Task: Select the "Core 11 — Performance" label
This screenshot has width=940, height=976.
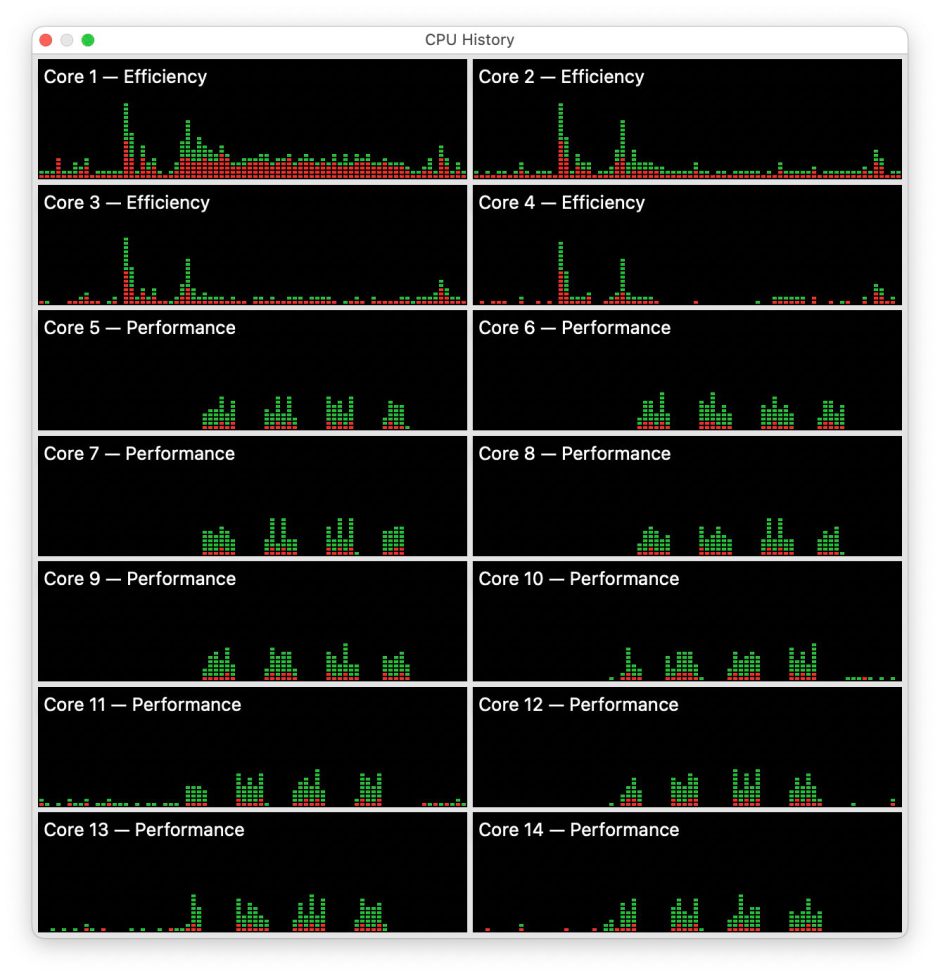Action: tap(142, 704)
